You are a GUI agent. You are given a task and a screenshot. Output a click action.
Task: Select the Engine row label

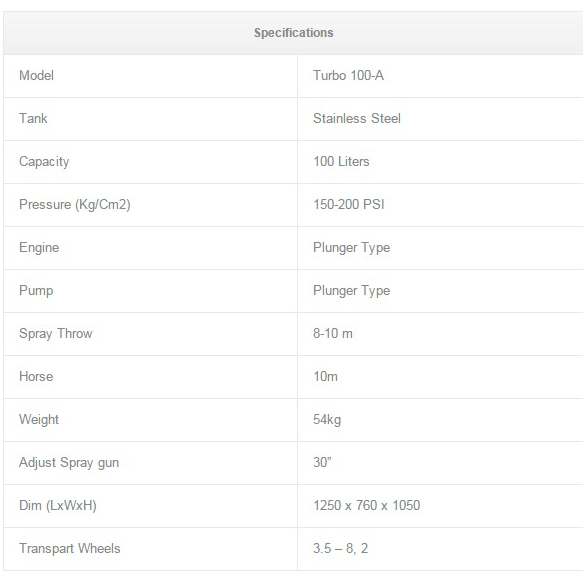39,248
